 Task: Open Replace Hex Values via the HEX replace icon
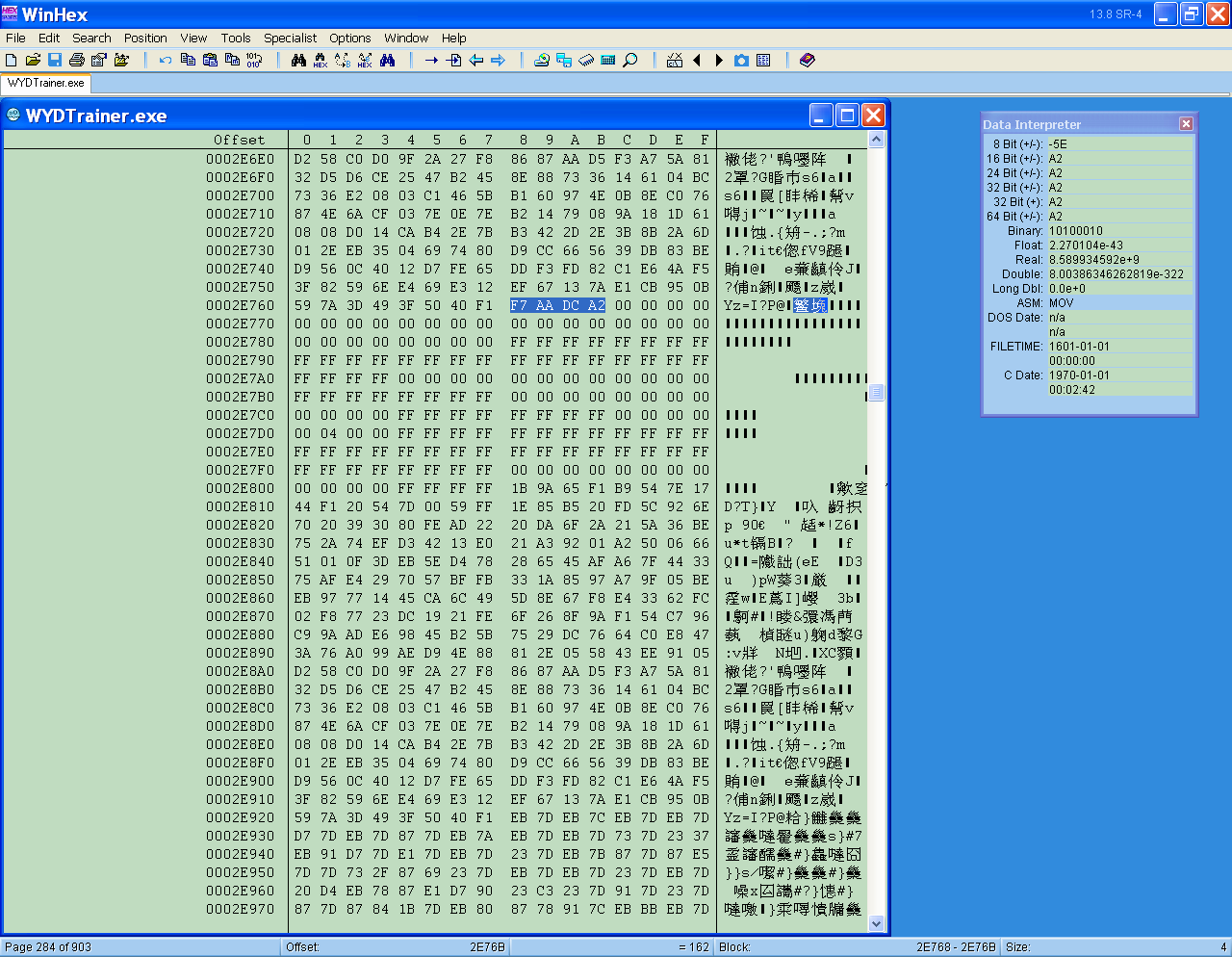coord(365,60)
